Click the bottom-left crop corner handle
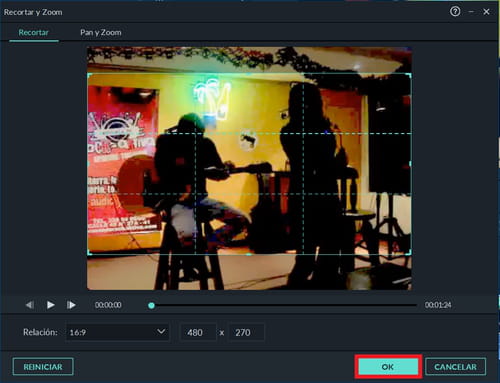This screenshot has width=500, height=383. (x=89, y=253)
